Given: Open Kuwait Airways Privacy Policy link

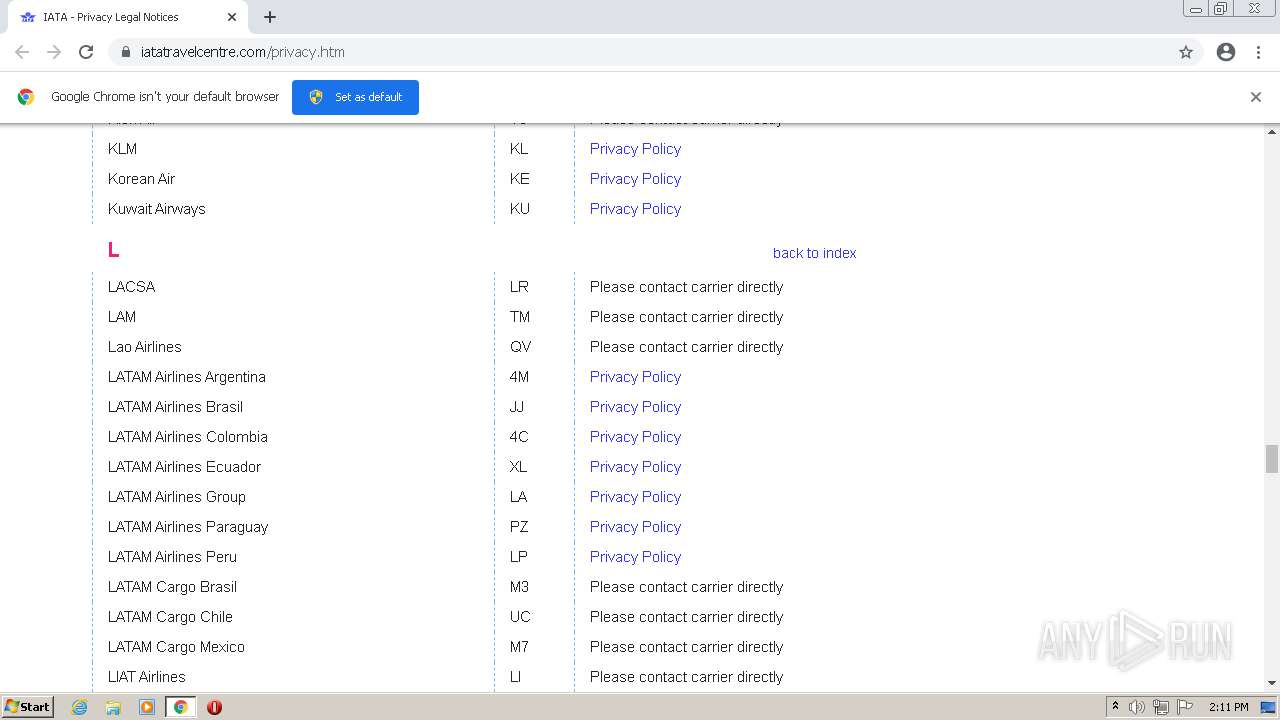Looking at the screenshot, I should [x=635, y=209].
